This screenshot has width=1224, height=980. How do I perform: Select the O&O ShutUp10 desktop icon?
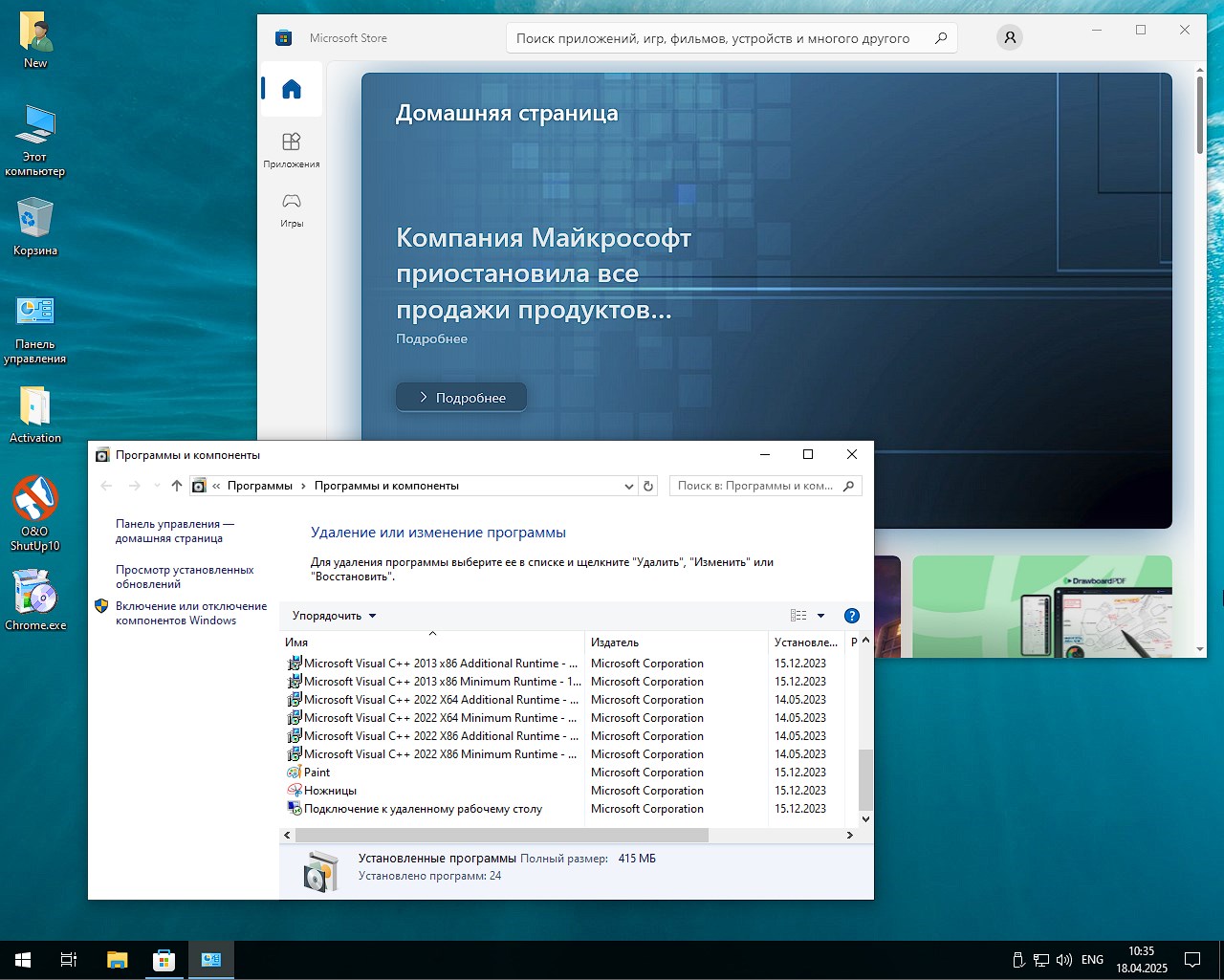(35, 513)
